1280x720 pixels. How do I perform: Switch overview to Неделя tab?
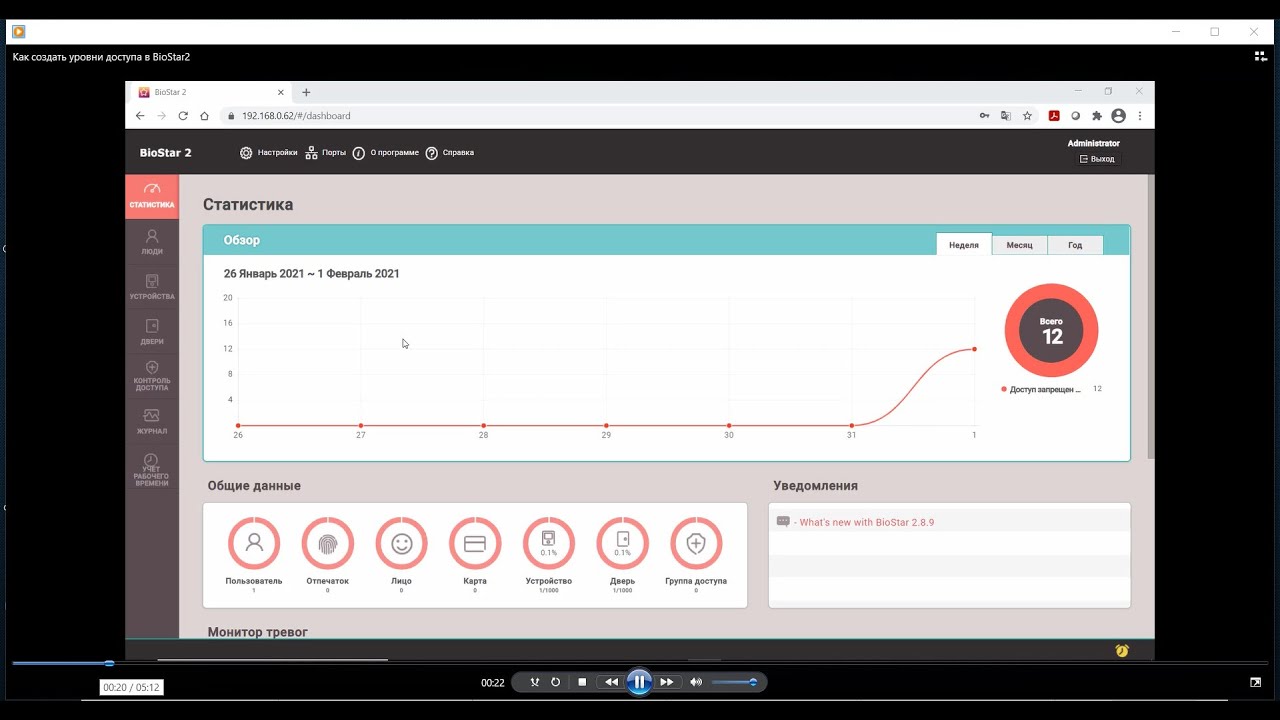pos(964,245)
